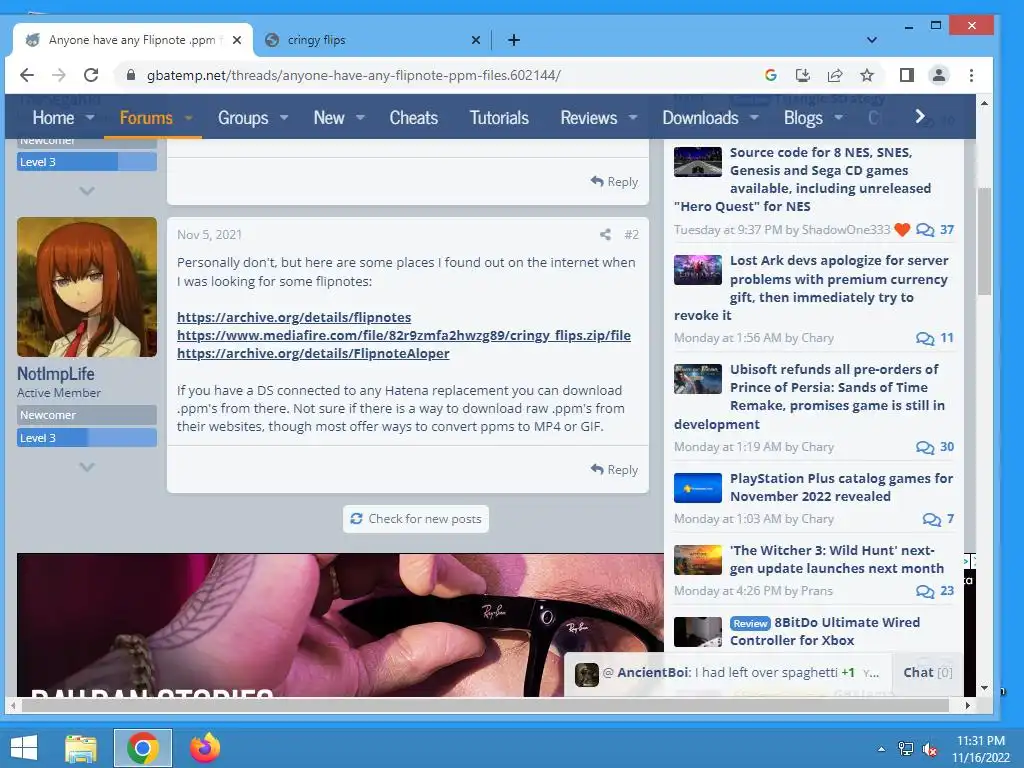
Task: Click the Google search icon in address bar
Action: [x=771, y=75]
